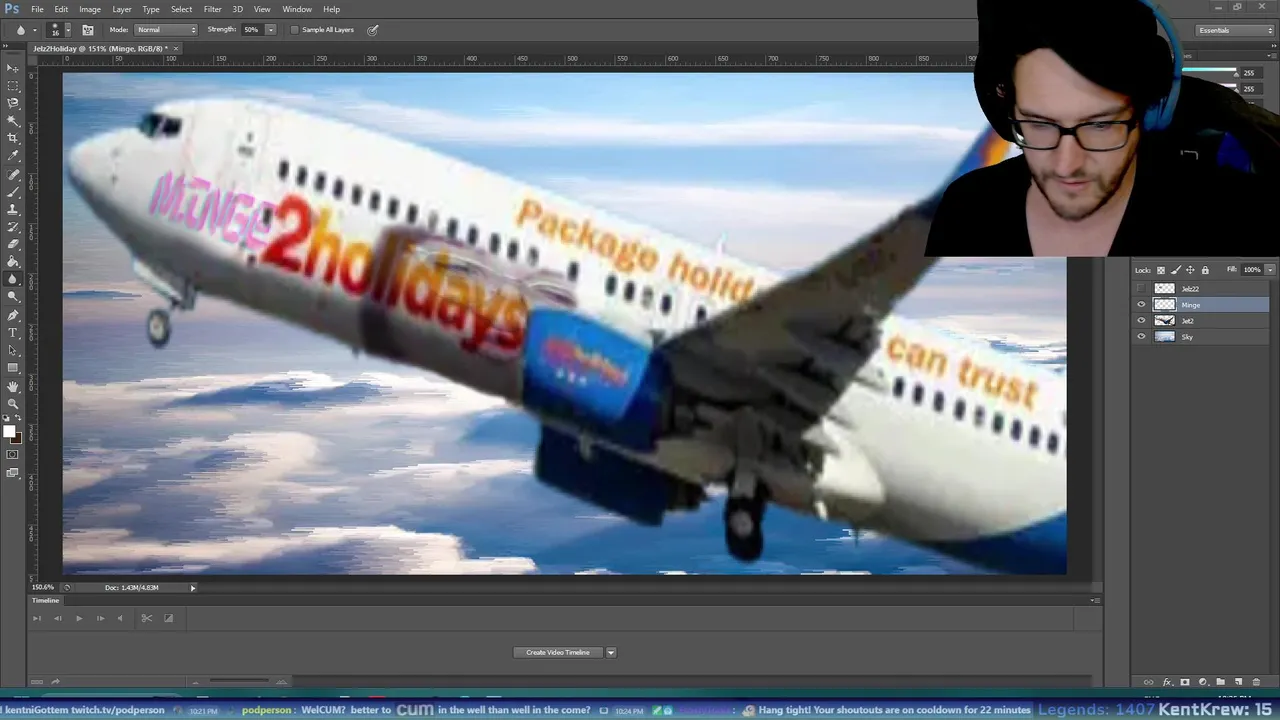
Task: Enable Sample All Layers checkbox
Action: click(x=294, y=30)
